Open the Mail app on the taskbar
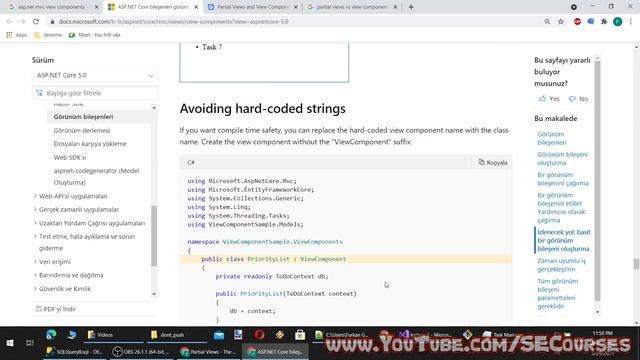This screenshot has width=640, height=360. tap(219, 335)
